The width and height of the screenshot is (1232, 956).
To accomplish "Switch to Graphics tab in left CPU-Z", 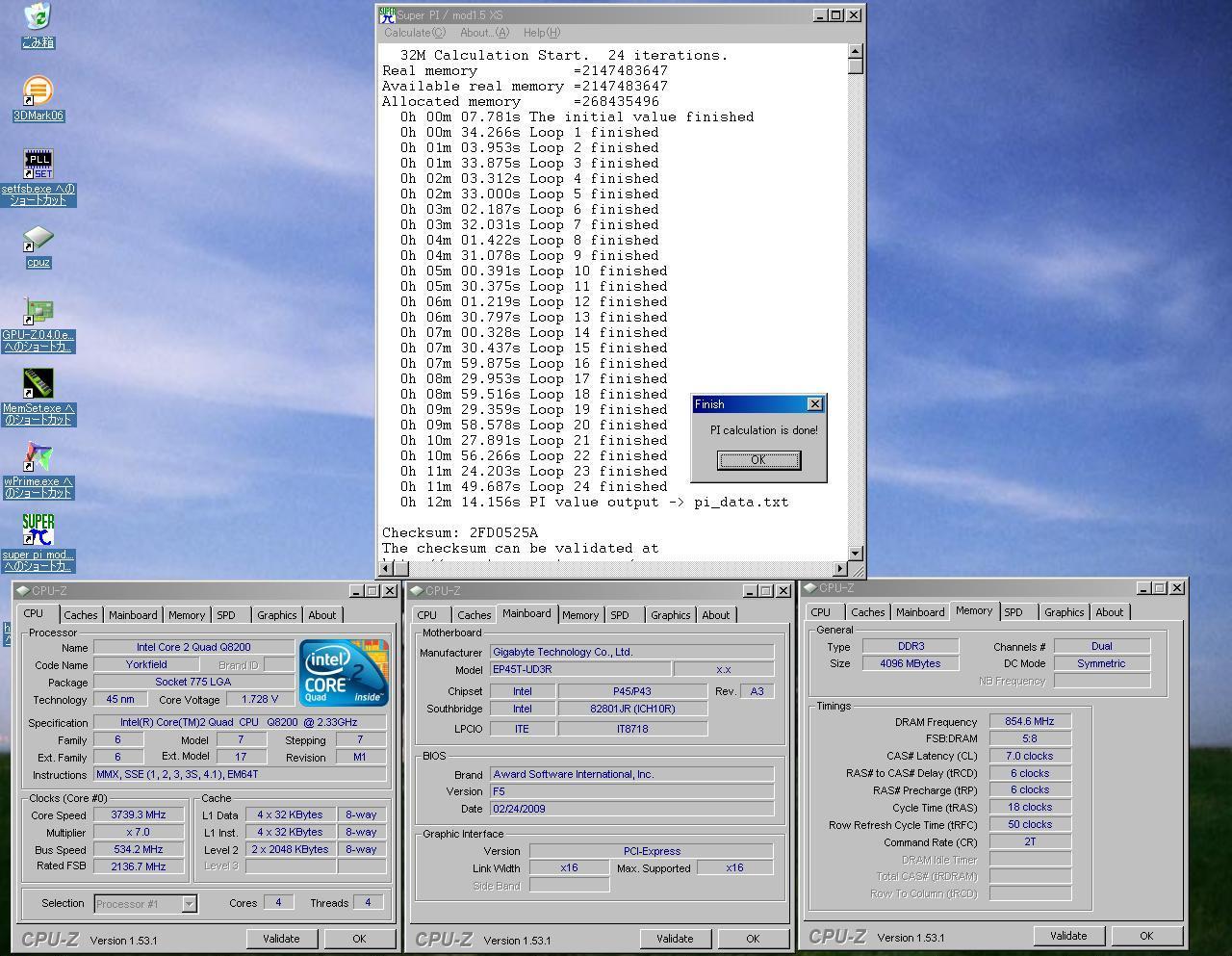I will [x=277, y=615].
